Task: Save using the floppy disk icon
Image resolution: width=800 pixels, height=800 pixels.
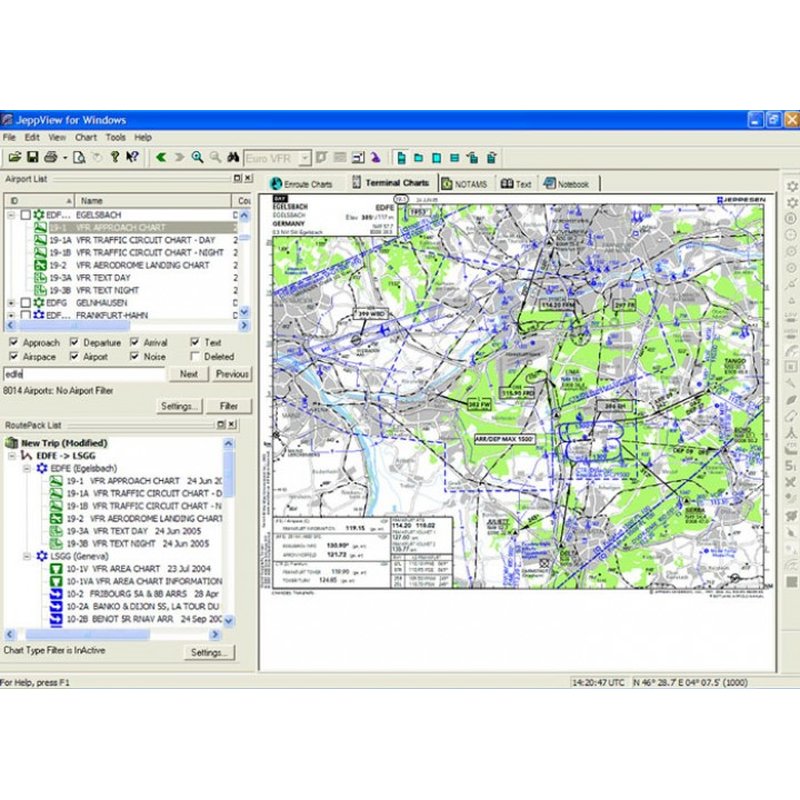Action: point(33,157)
